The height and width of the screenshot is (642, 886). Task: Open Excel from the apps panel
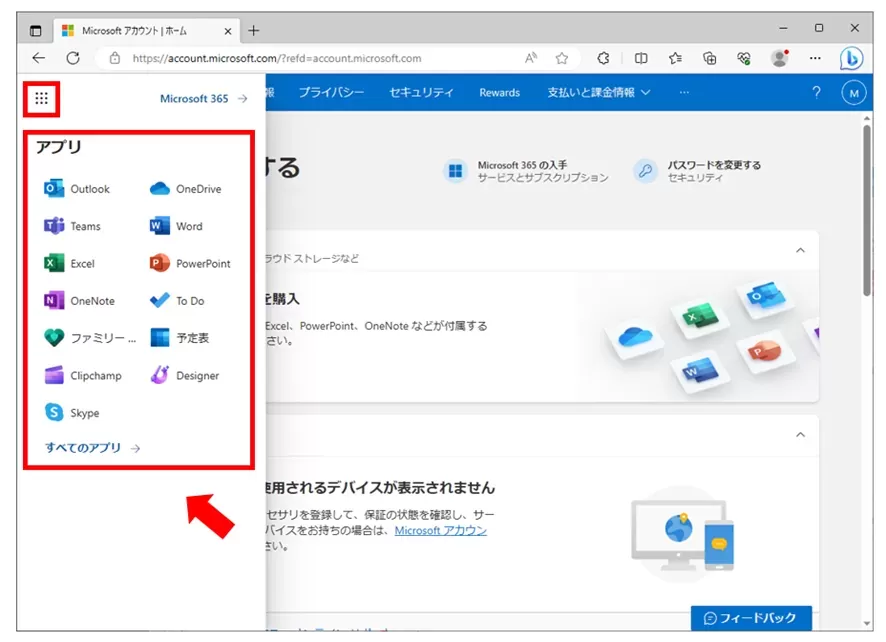(70, 264)
